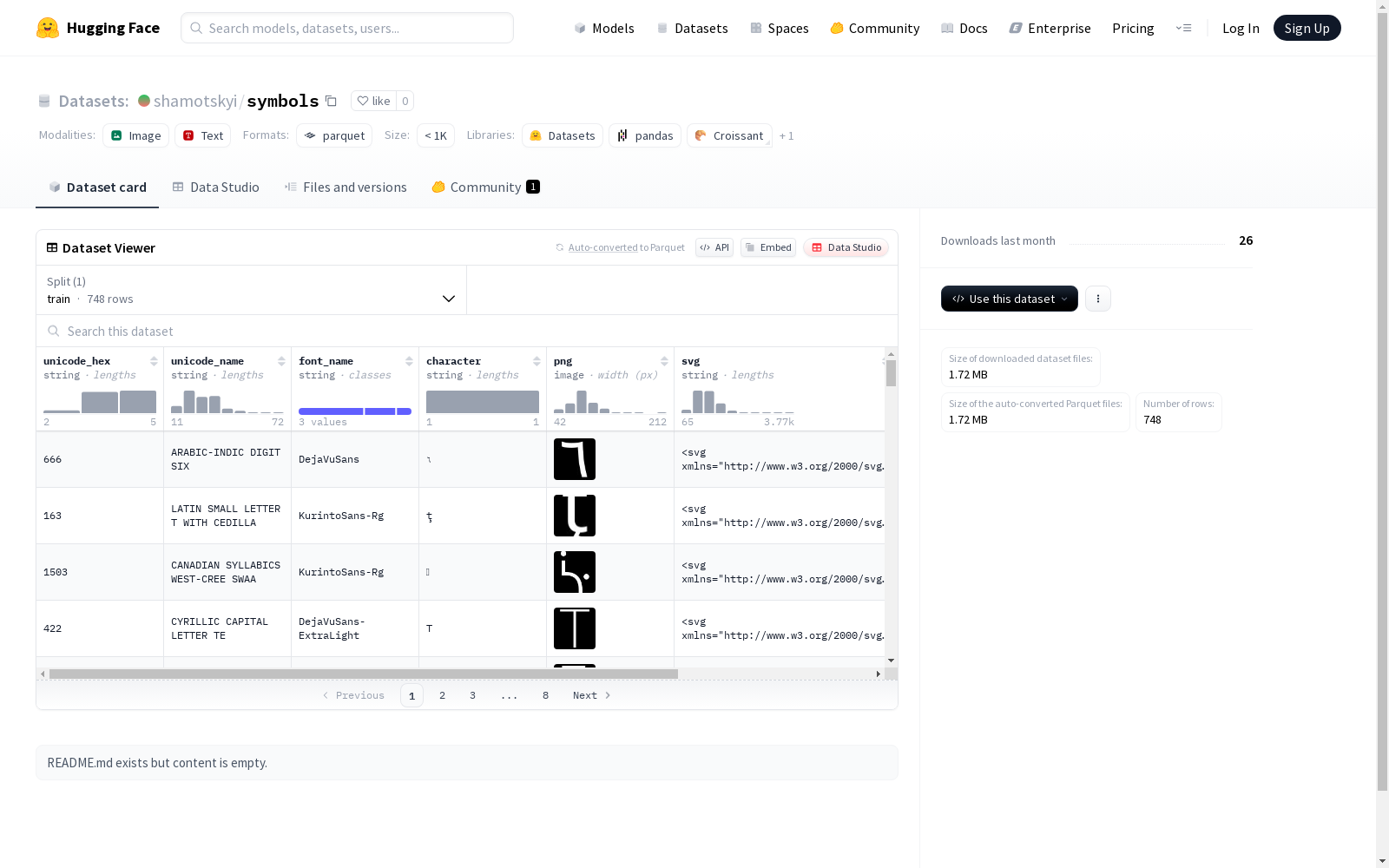Viewport: 1389px width, 868px height.
Task: Click the png width histogram
Action: click(x=610, y=402)
